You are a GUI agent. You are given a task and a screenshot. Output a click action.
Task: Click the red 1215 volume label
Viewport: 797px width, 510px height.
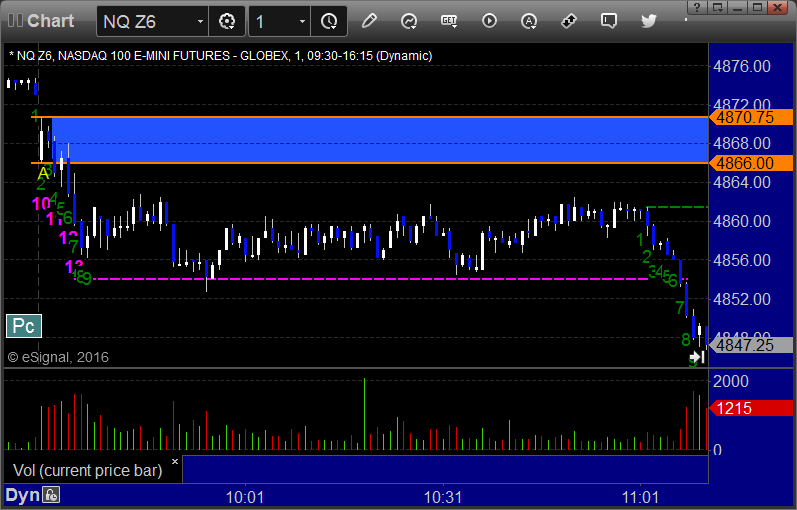(x=751, y=408)
